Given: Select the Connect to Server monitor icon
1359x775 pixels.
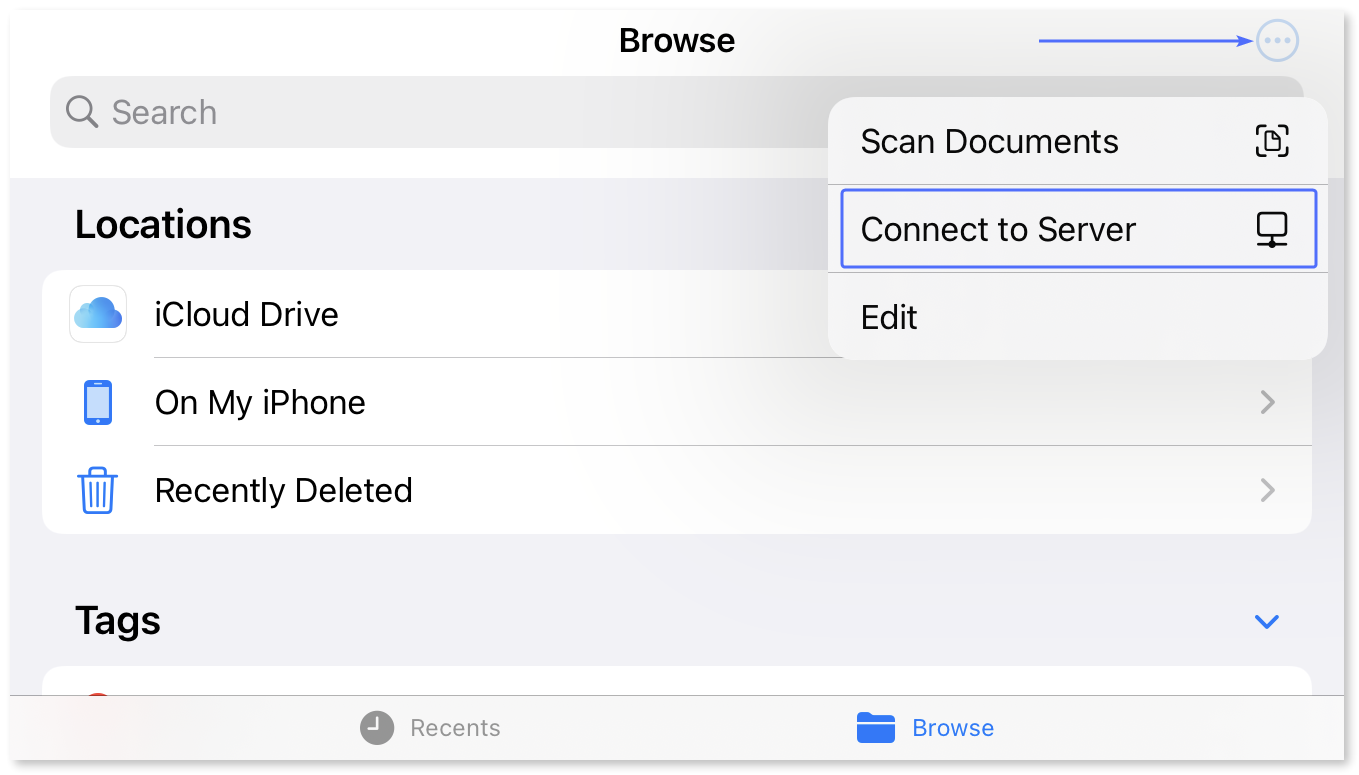Looking at the screenshot, I should pos(1271,229).
